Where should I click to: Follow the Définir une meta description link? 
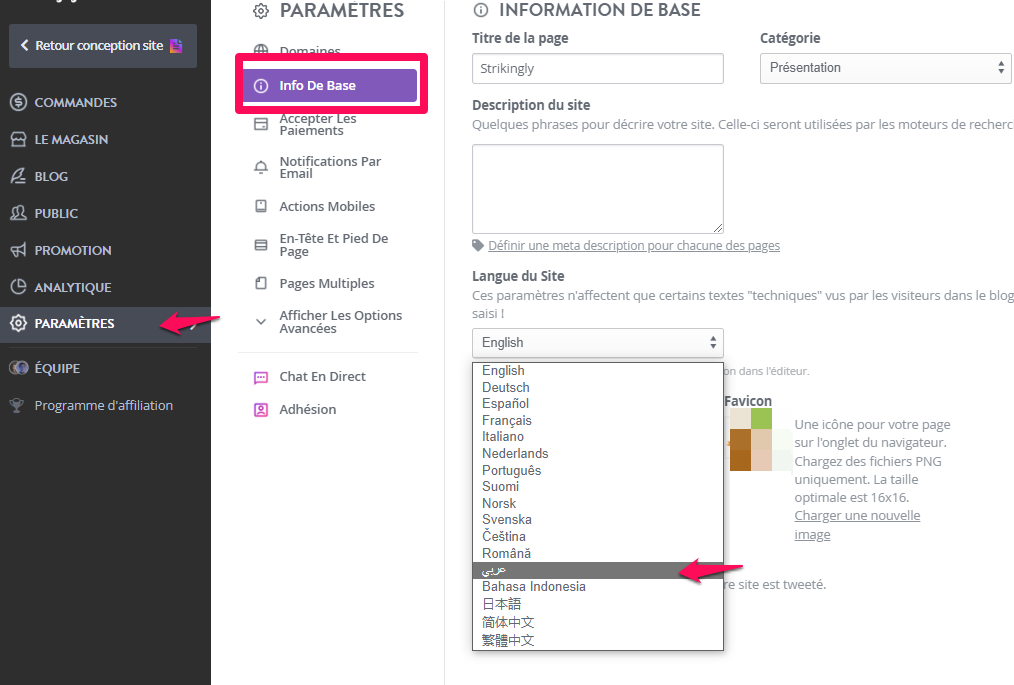click(634, 246)
